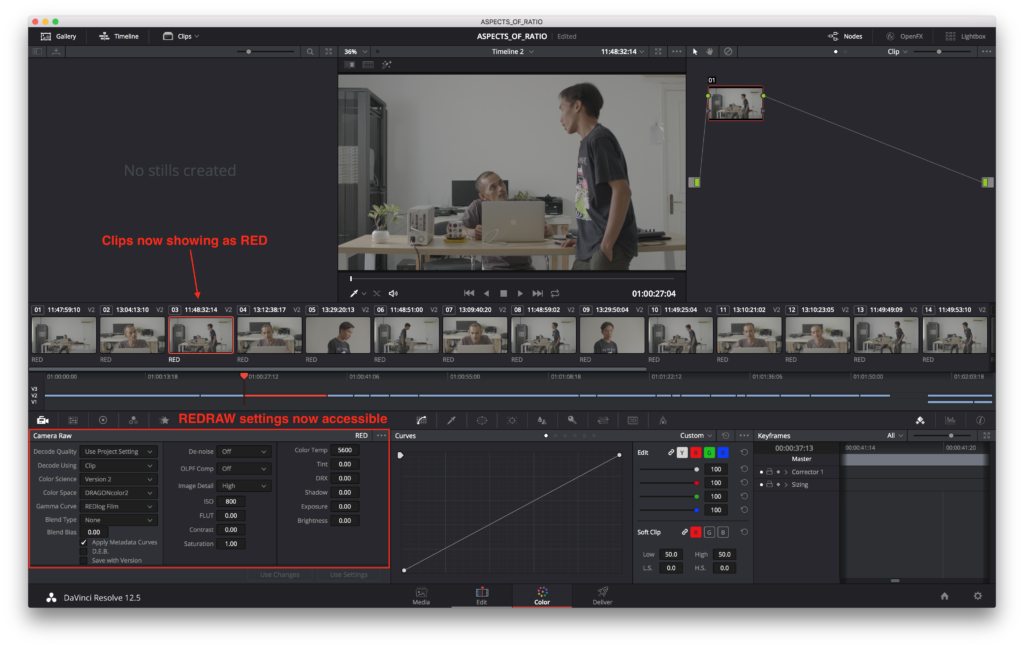Toggle the blue curve channel button

[x=723, y=452]
